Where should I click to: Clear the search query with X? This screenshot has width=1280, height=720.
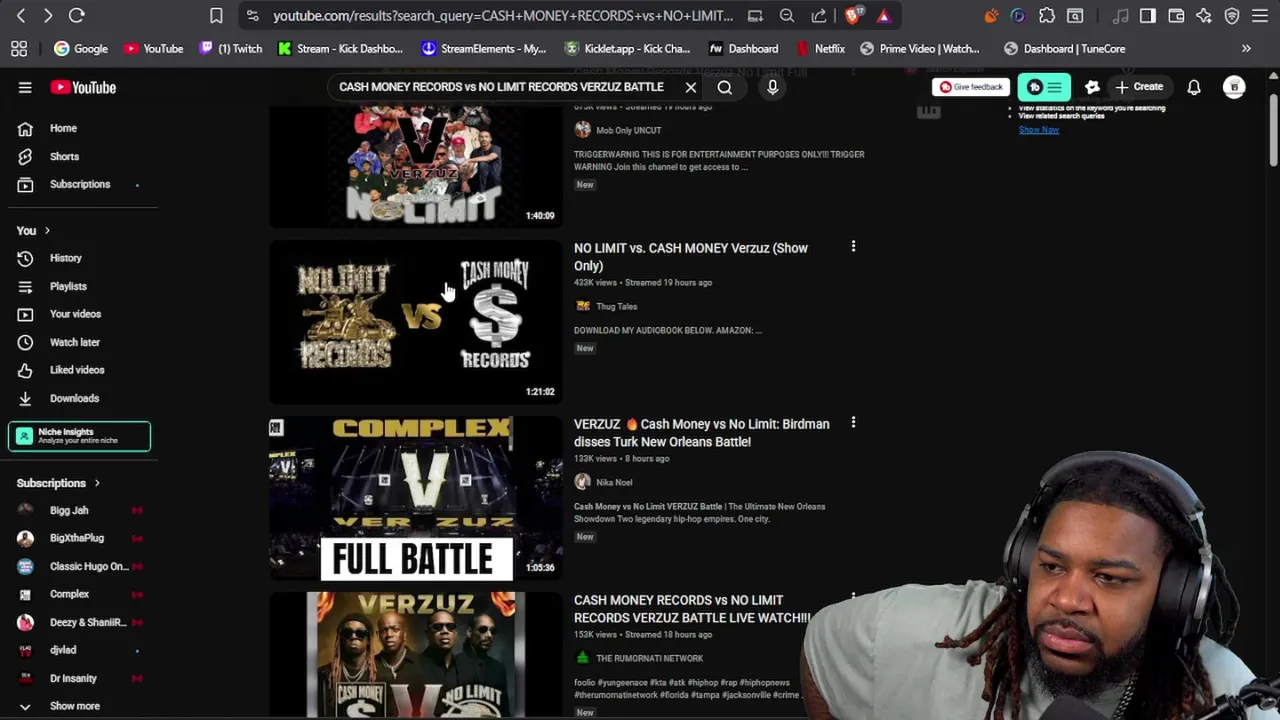(x=690, y=87)
